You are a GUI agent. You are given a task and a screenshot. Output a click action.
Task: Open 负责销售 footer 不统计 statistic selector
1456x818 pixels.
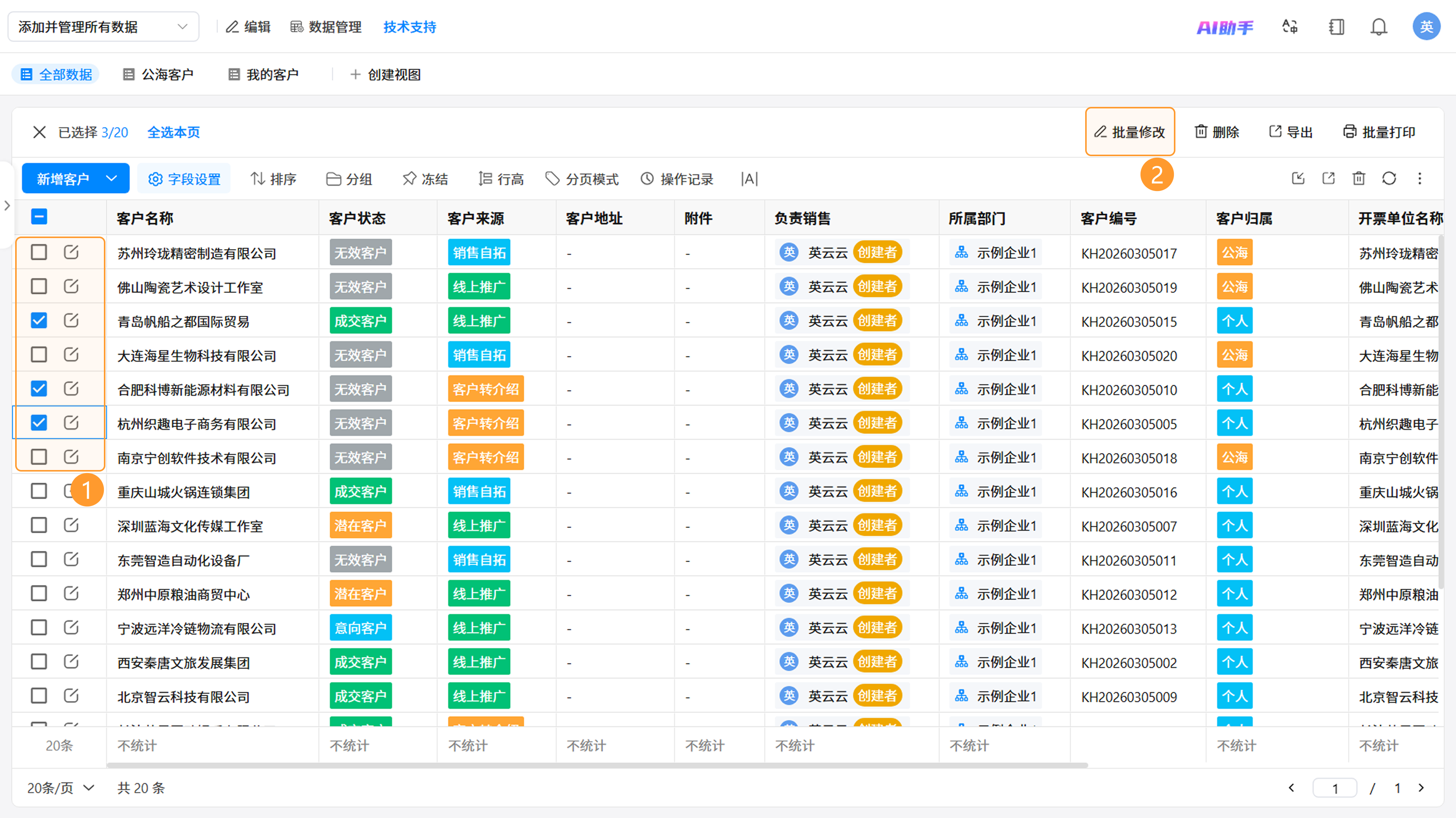click(795, 746)
